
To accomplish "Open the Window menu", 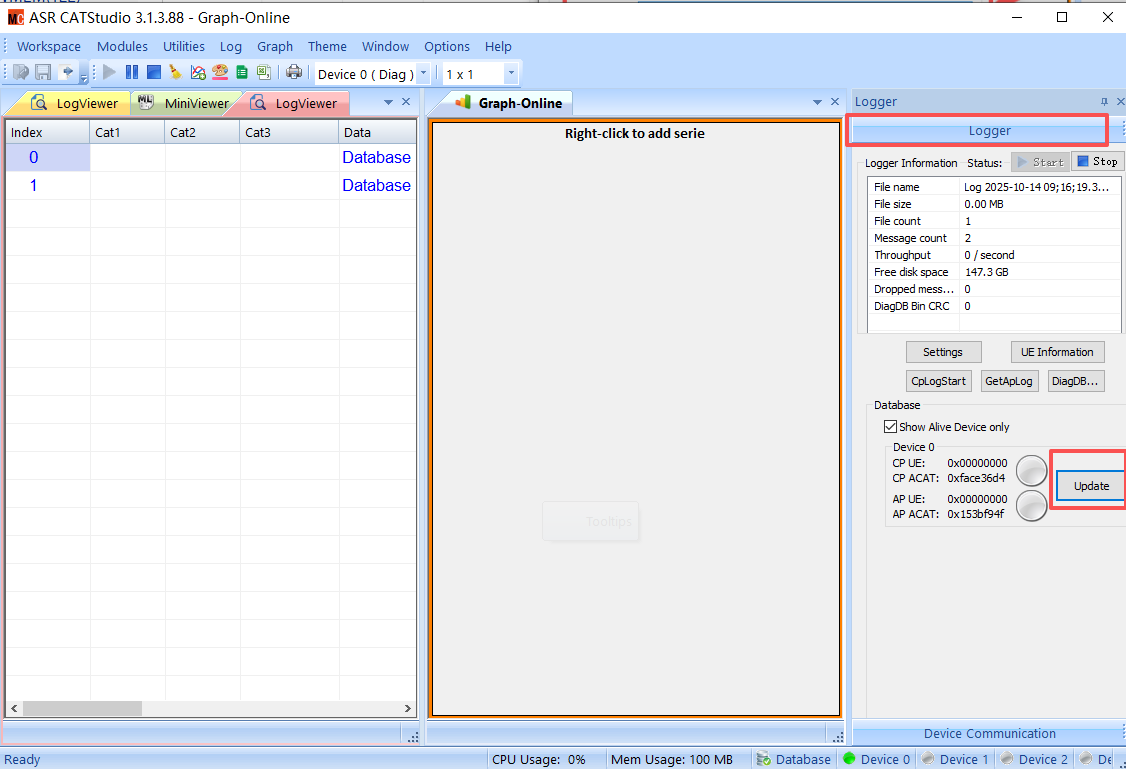I will point(386,47).
